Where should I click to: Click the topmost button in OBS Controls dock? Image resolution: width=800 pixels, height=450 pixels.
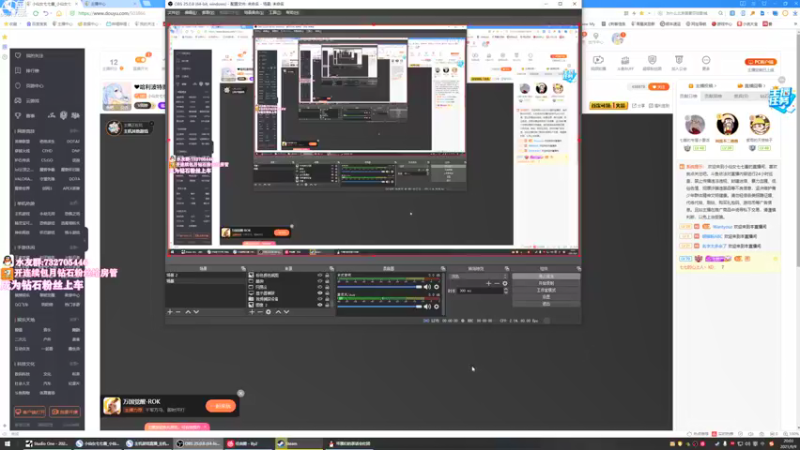(x=546, y=276)
